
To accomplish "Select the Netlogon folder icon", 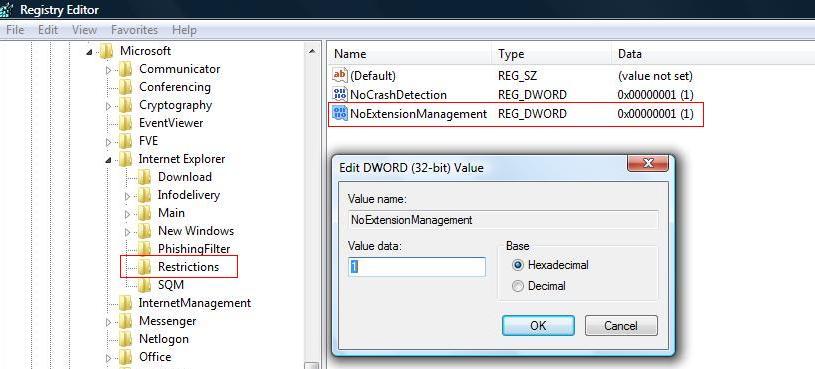I will 125,339.
